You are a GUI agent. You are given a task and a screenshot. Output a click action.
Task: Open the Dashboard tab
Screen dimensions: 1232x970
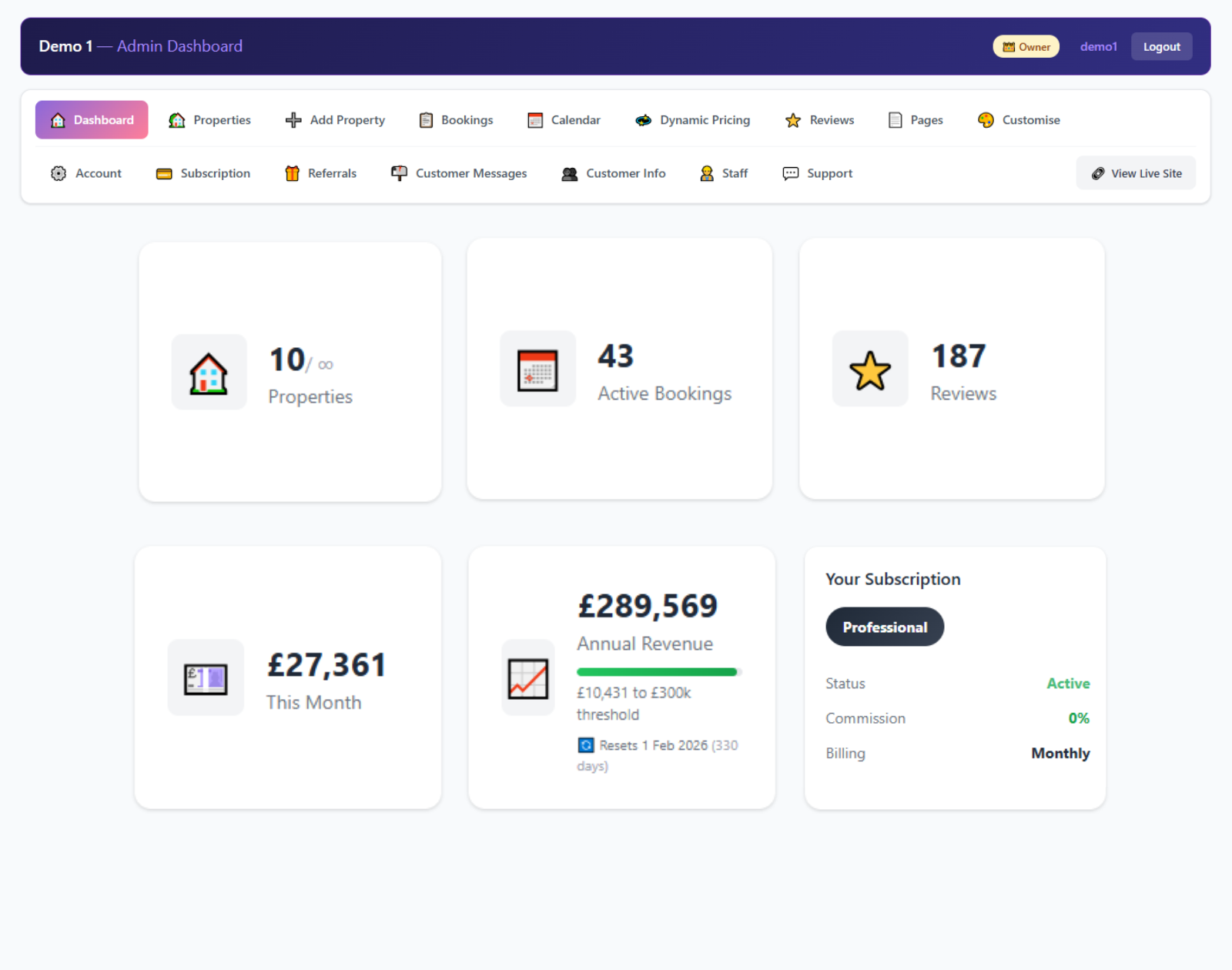coord(91,120)
